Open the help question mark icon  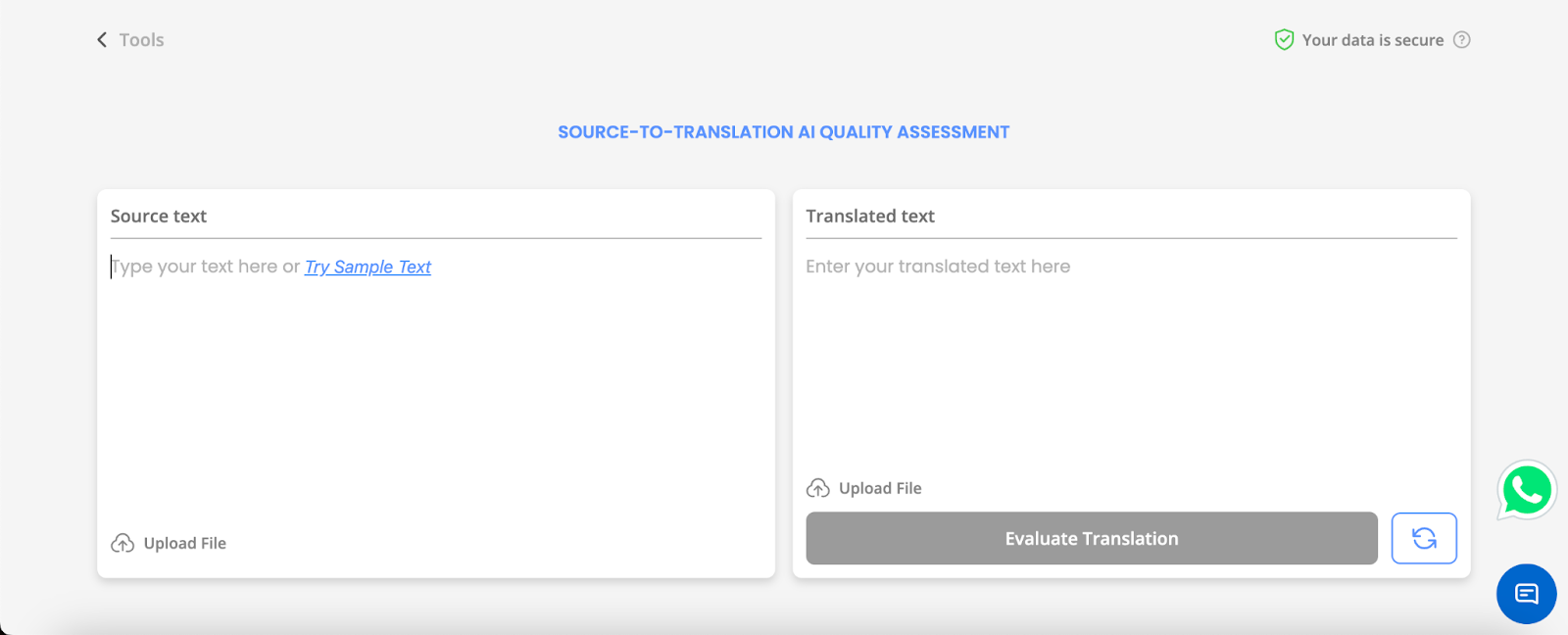(x=1461, y=40)
